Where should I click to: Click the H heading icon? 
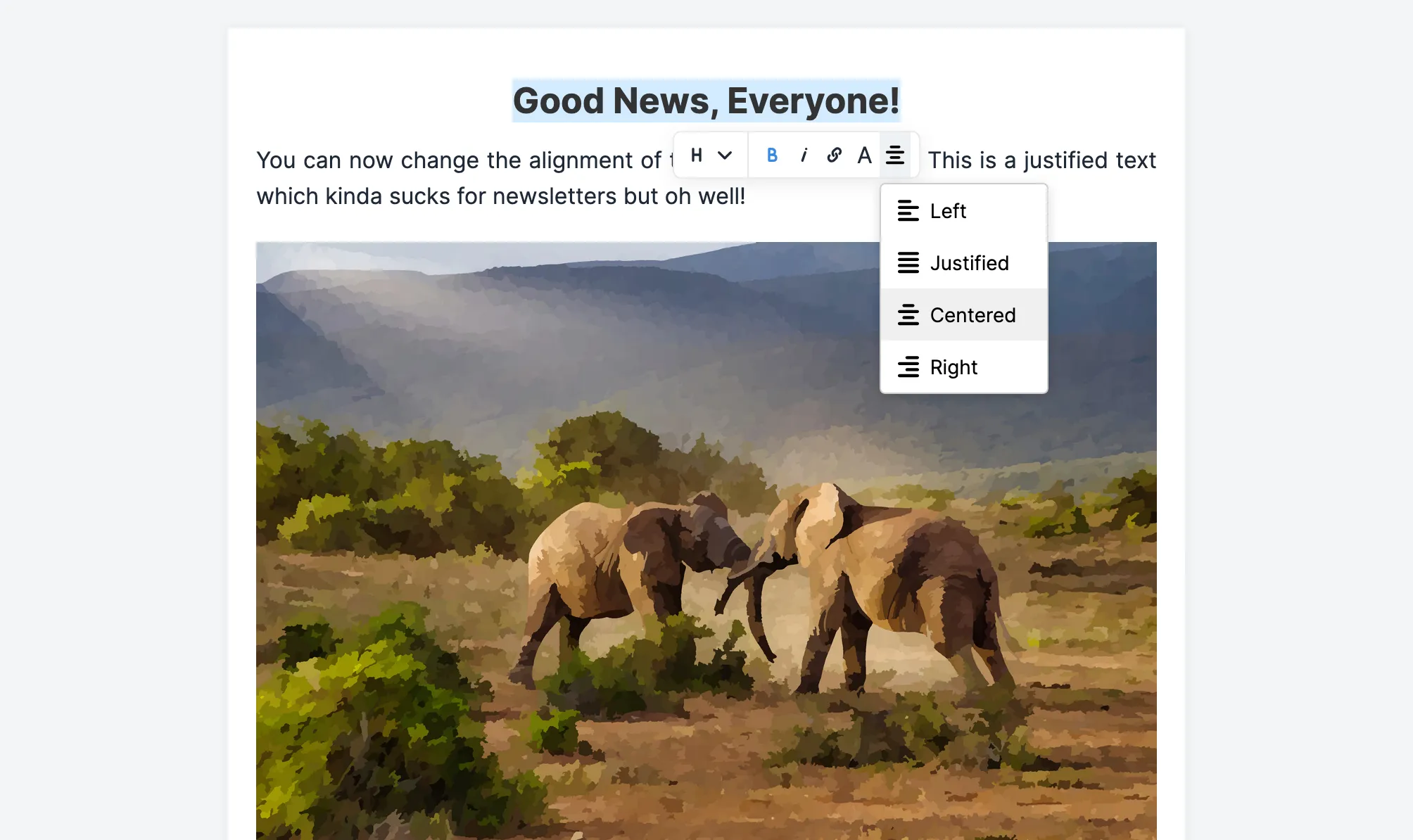point(695,155)
